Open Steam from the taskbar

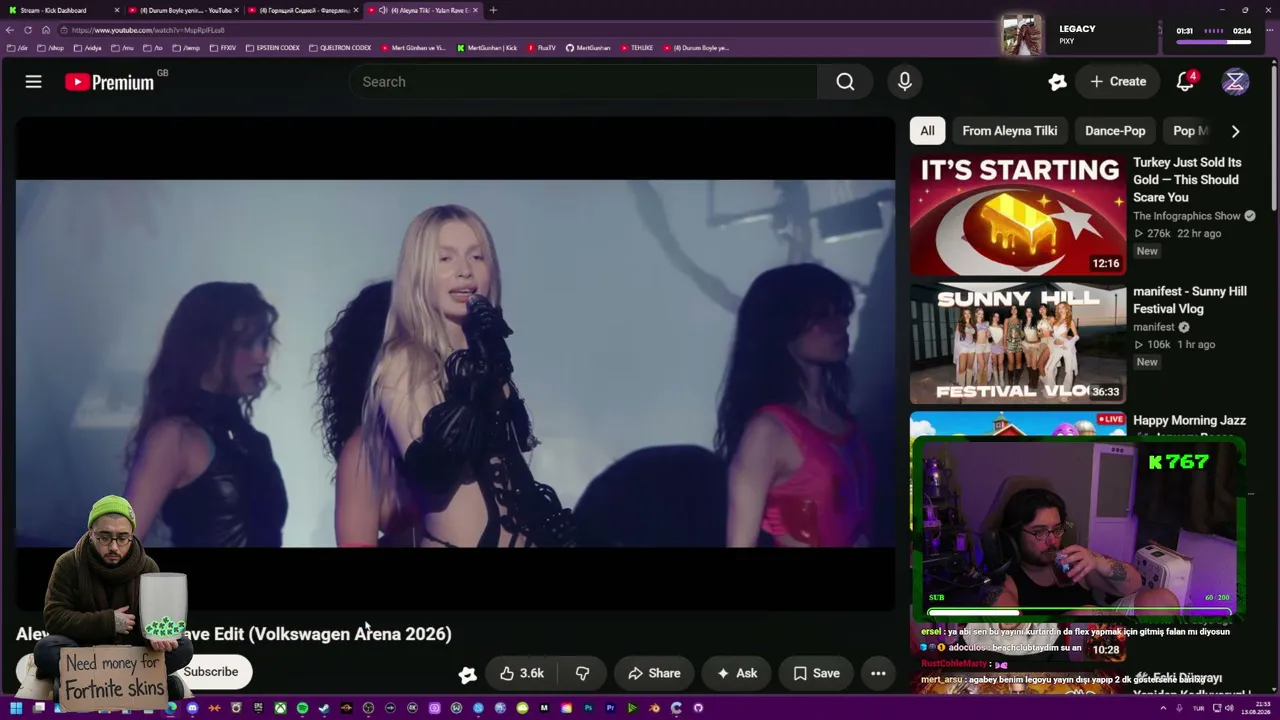point(324,708)
